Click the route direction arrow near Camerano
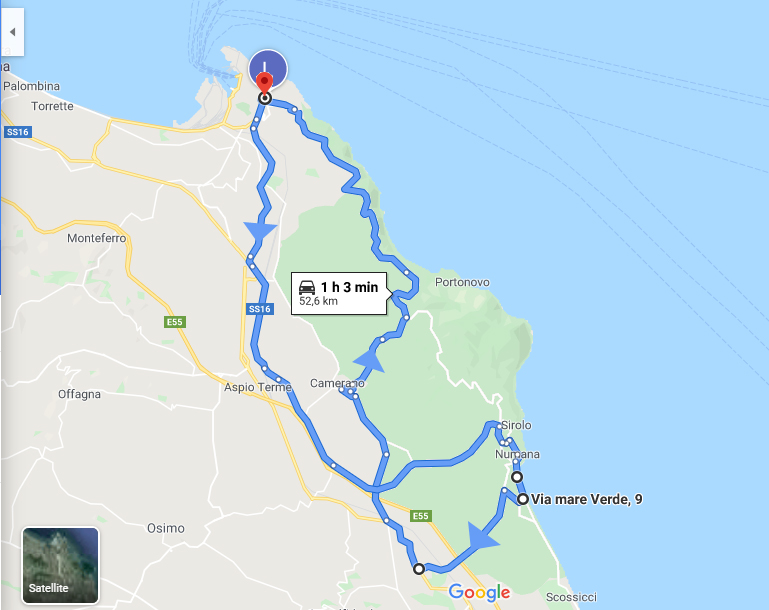This screenshot has height=610, width=769. pyautogui.click(x=369, y=362)
